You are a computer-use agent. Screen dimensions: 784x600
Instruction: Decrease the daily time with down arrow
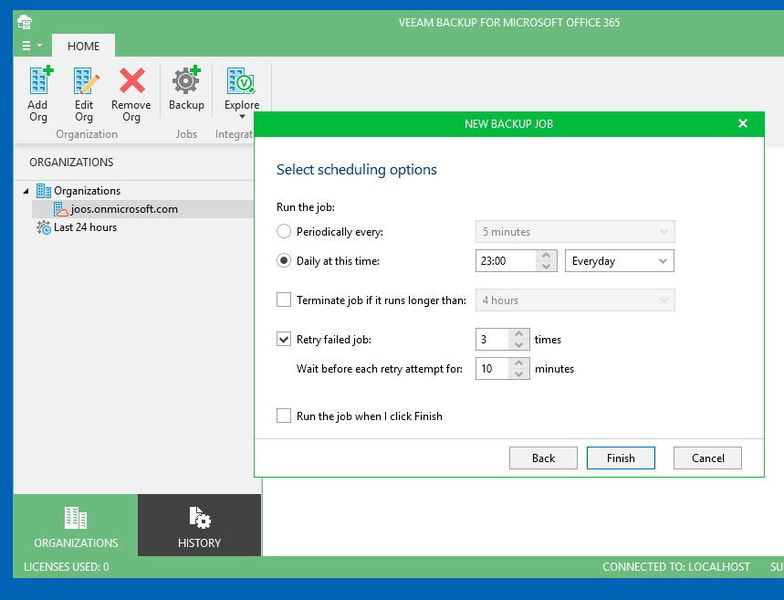546,266
